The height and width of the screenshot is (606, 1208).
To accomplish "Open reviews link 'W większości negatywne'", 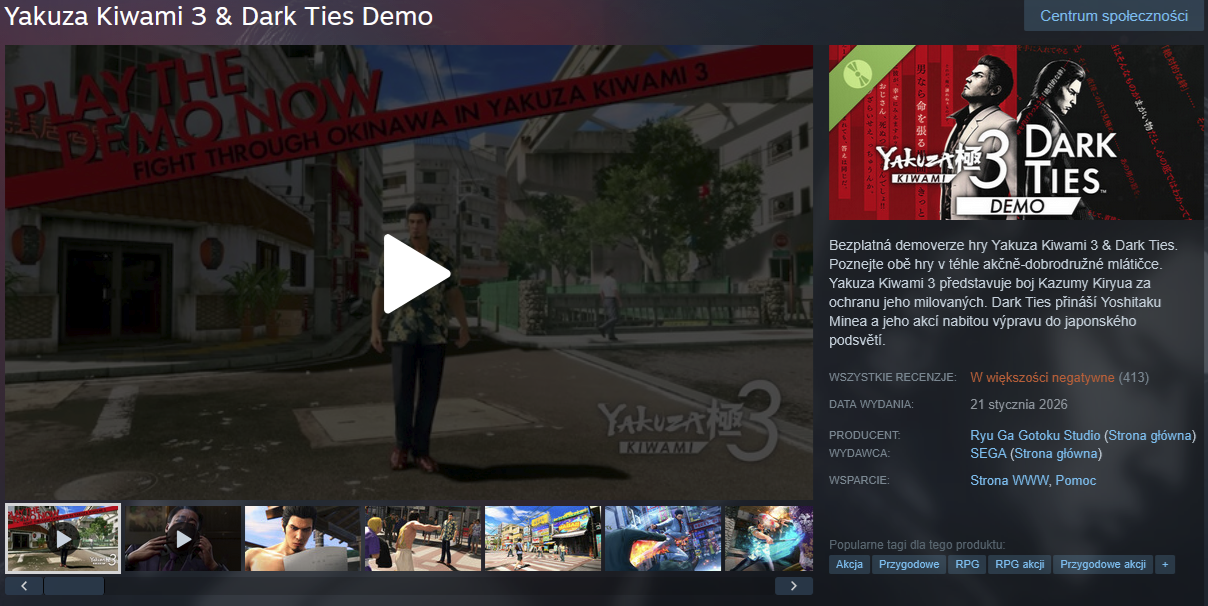I will 1042,377.
